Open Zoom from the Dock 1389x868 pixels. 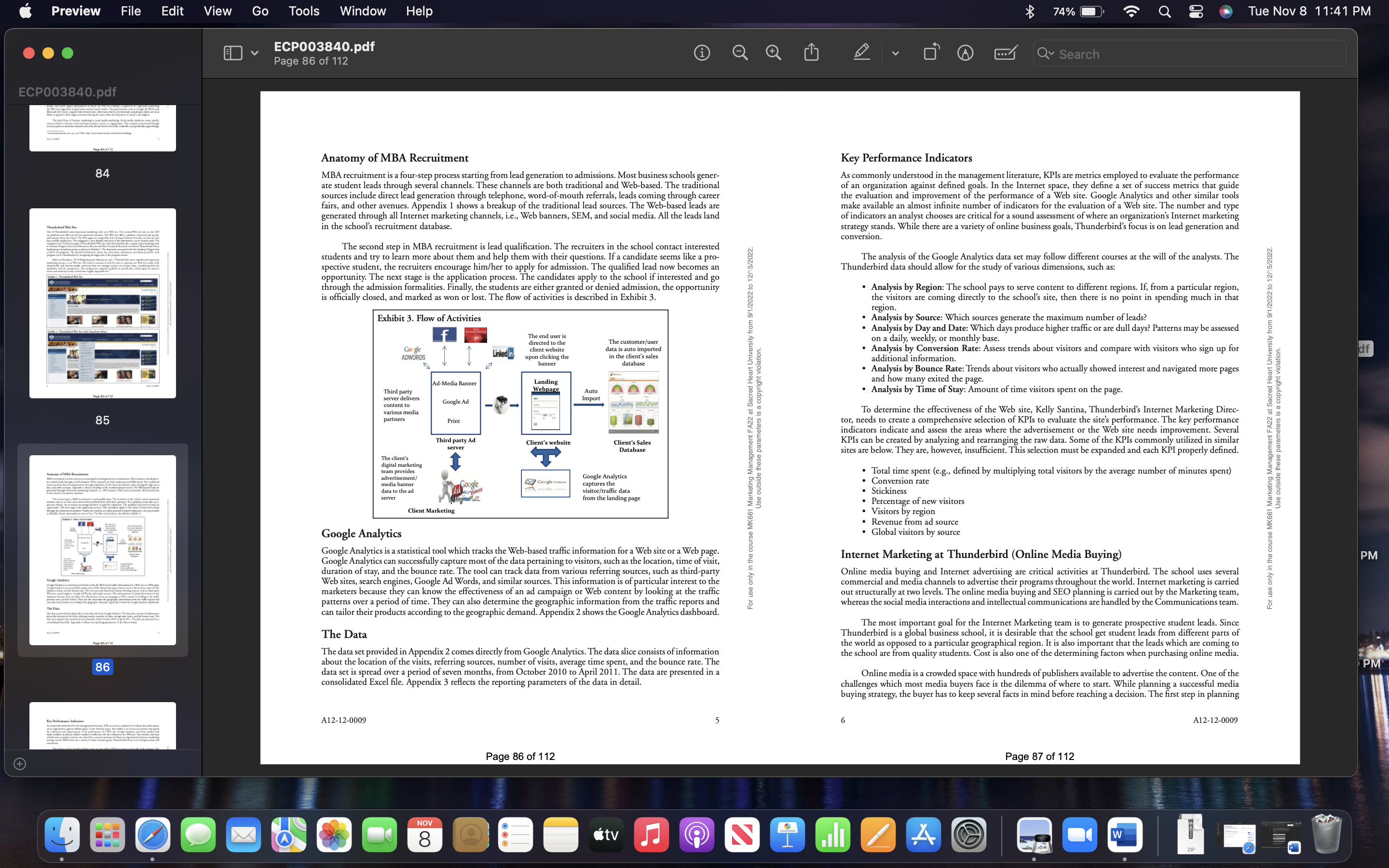[x=1080, y=835]
